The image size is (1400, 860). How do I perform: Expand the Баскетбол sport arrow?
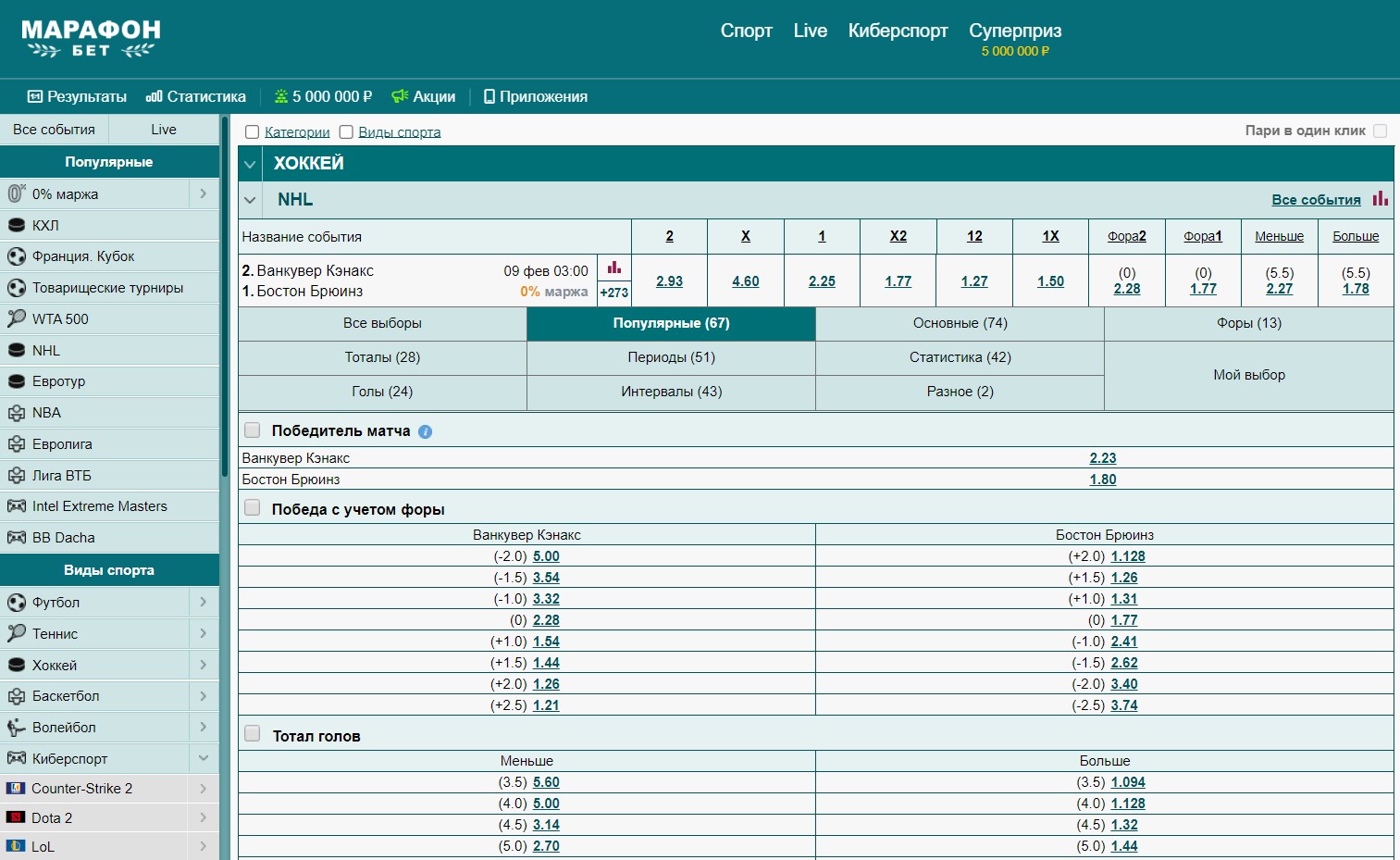204,695
